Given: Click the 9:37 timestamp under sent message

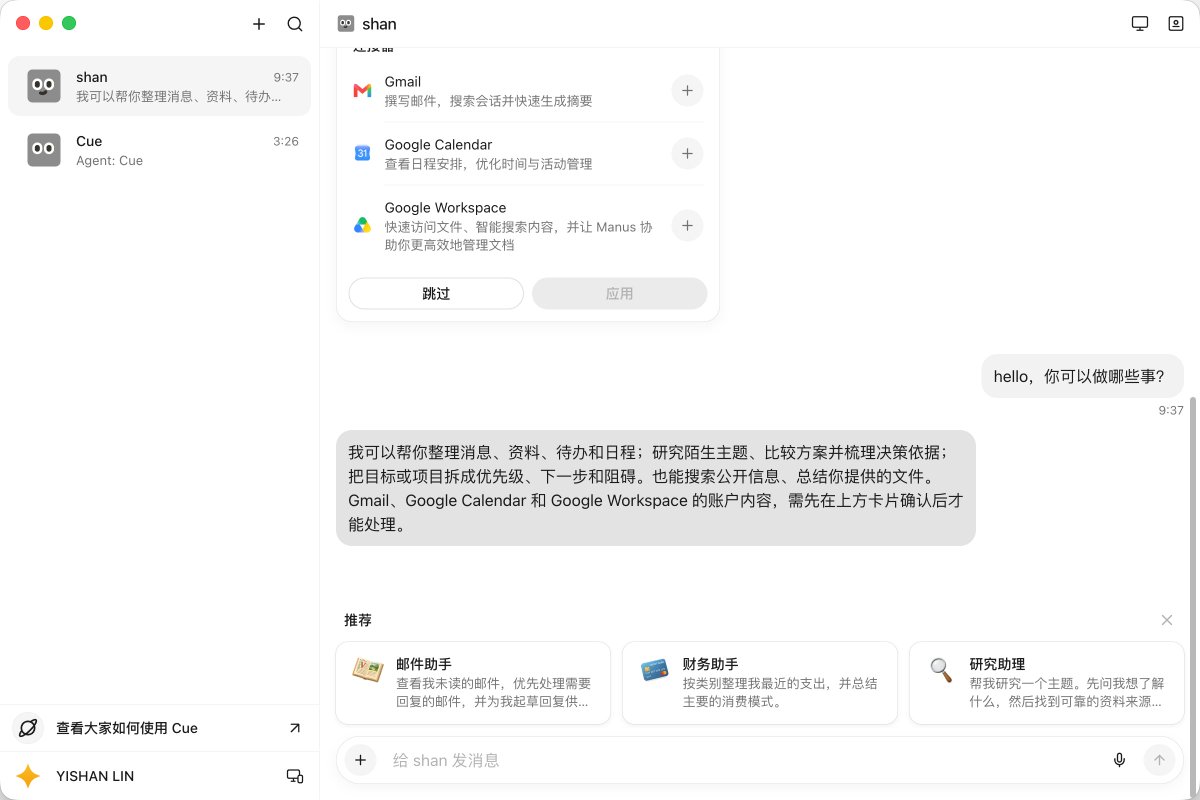Looking at the screenshot, I should point(1171,410).
